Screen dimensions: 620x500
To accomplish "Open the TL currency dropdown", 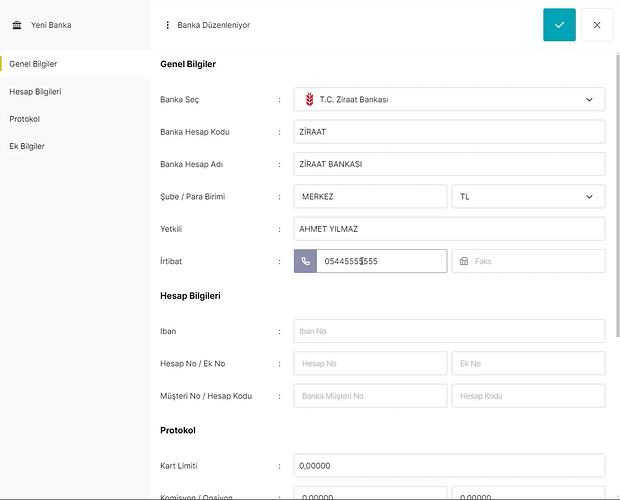I will [528, 196].
